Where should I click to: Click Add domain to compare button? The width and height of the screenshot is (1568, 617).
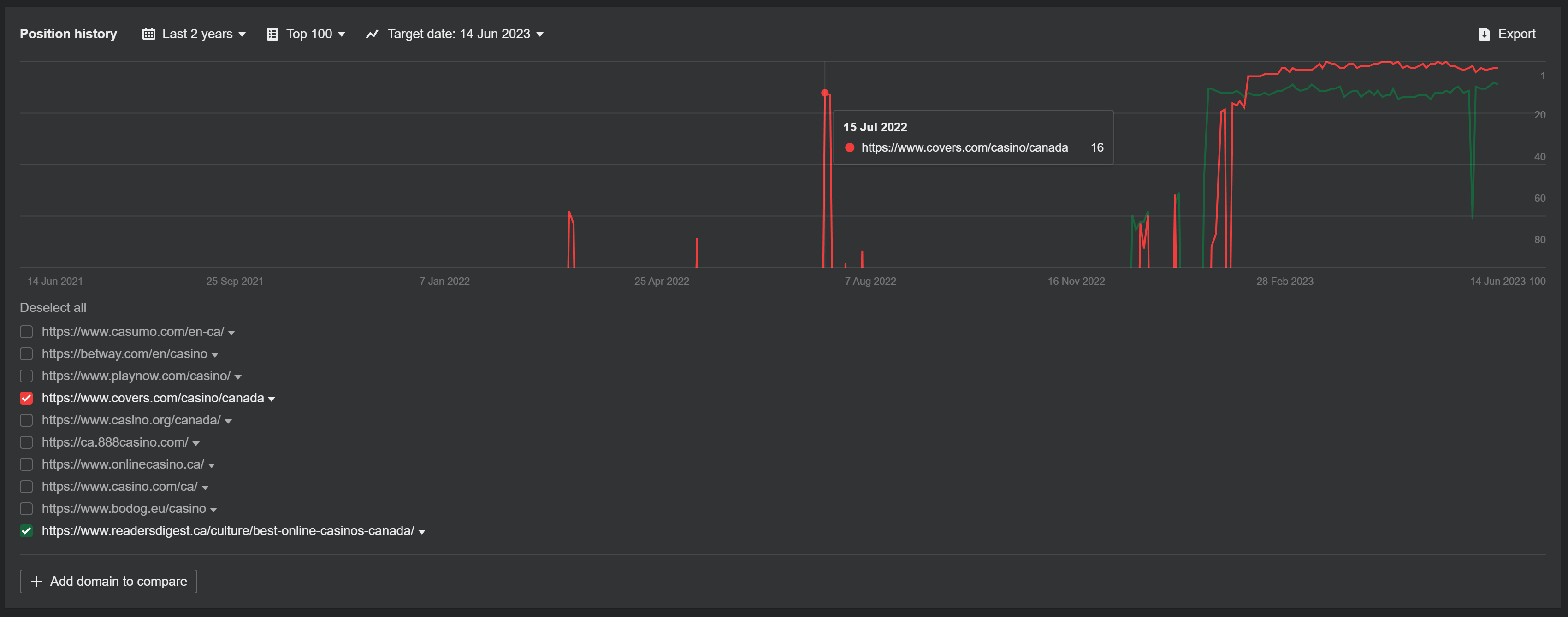[x=108, y=582]
